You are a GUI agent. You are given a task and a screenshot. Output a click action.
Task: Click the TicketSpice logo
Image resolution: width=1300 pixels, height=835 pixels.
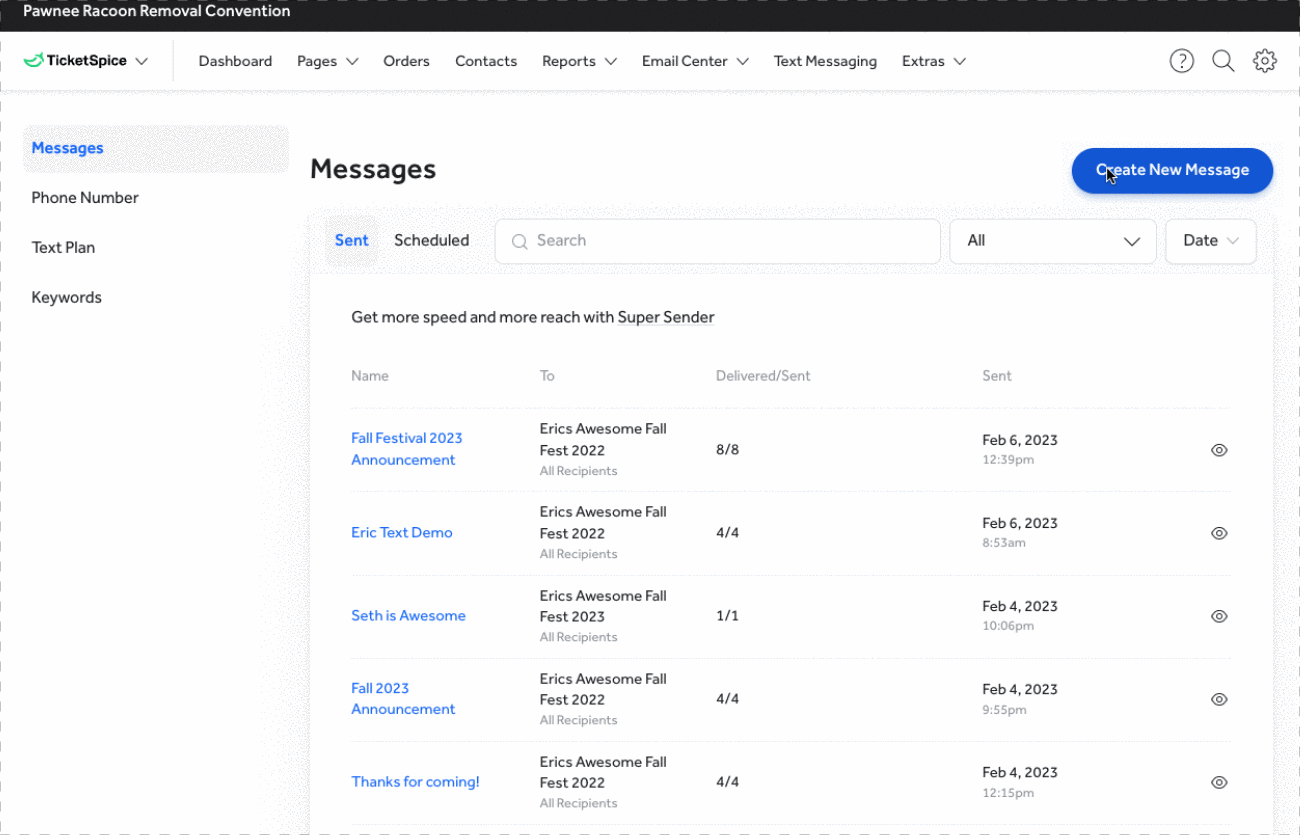pos(76,60)
